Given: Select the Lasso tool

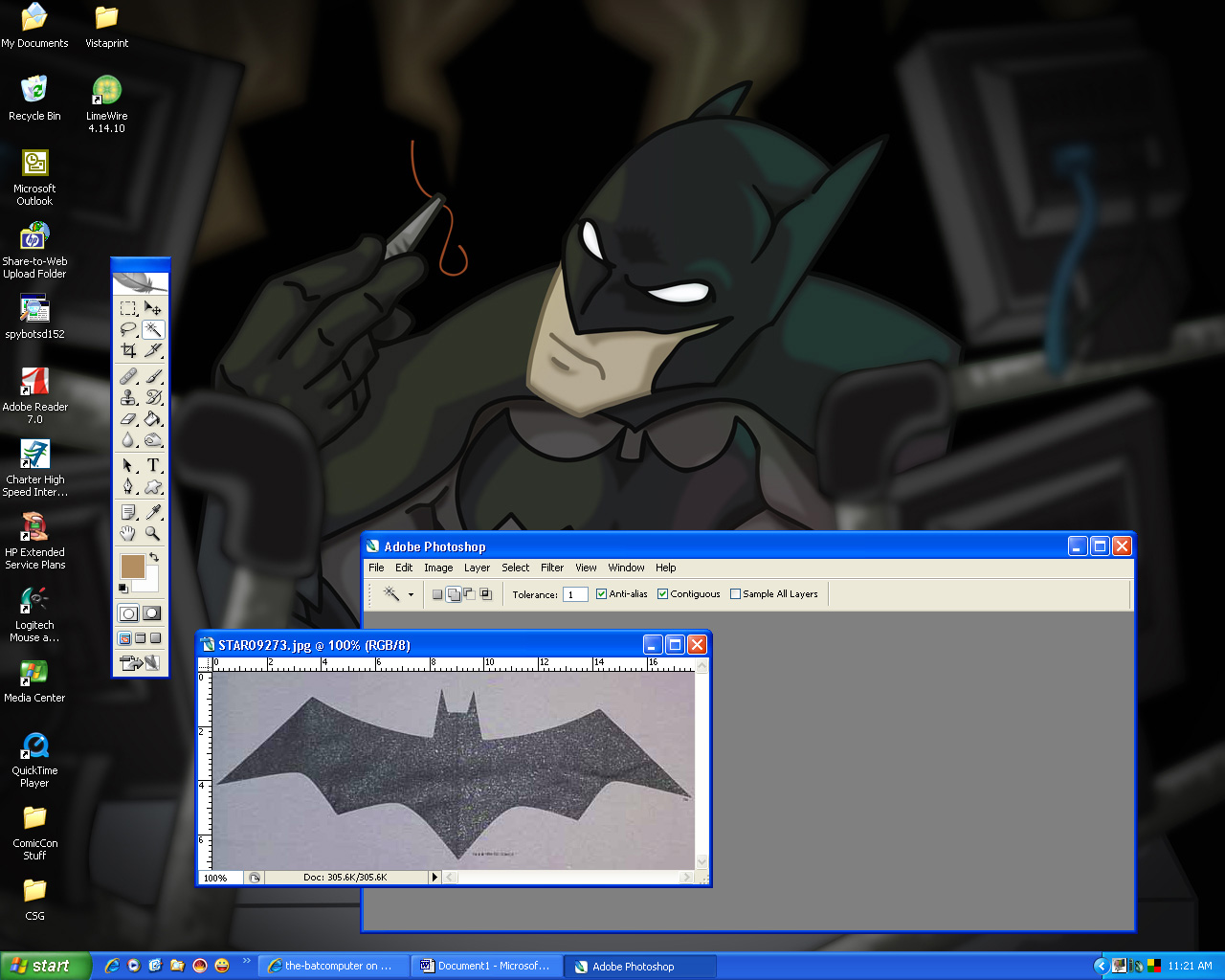Looking at the screenshot, I should pyautogui.click(x=128, y=329).
